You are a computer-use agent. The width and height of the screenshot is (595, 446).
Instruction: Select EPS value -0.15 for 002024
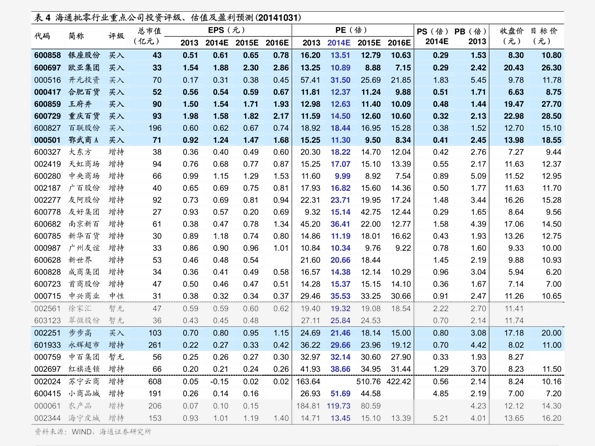click(x=219, y=381)
